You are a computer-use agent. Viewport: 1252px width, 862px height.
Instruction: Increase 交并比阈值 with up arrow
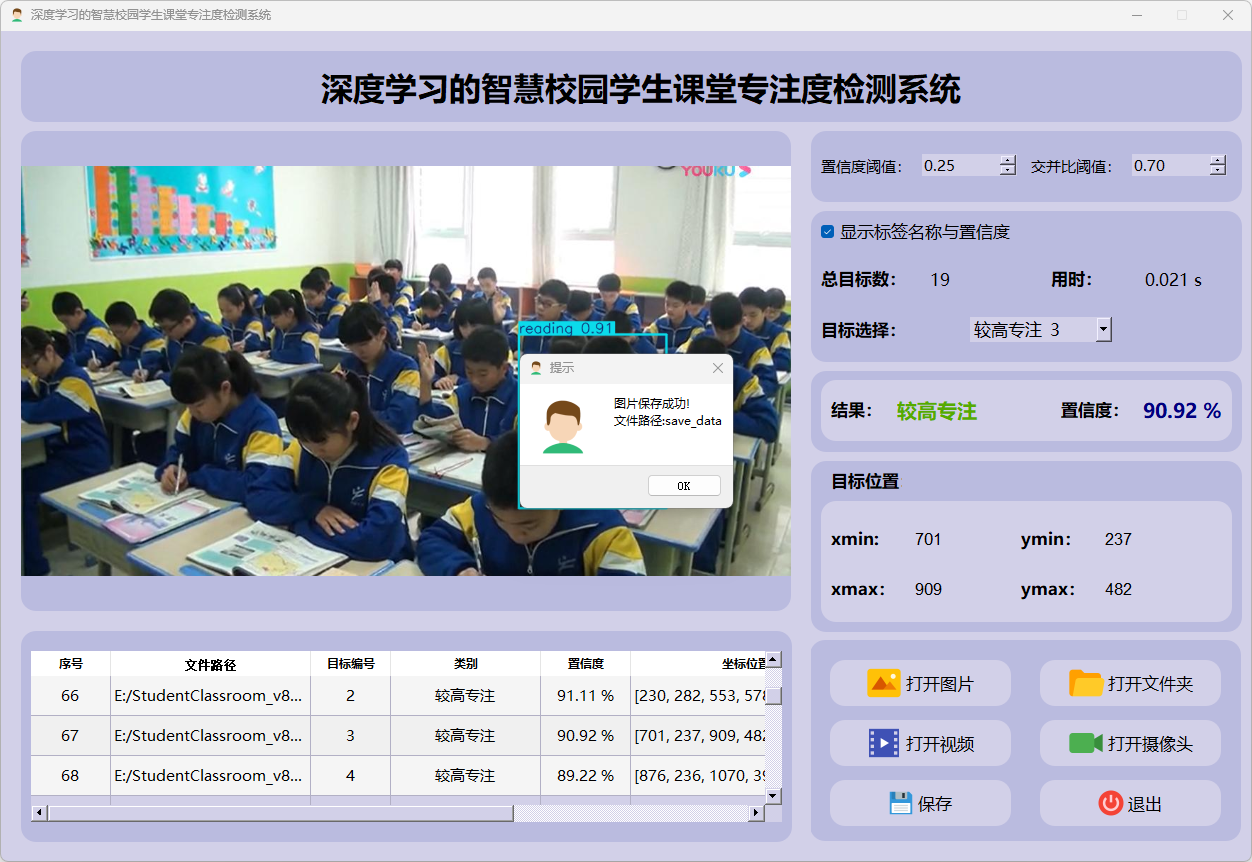pyautogui.click(x=1217, y=160)
